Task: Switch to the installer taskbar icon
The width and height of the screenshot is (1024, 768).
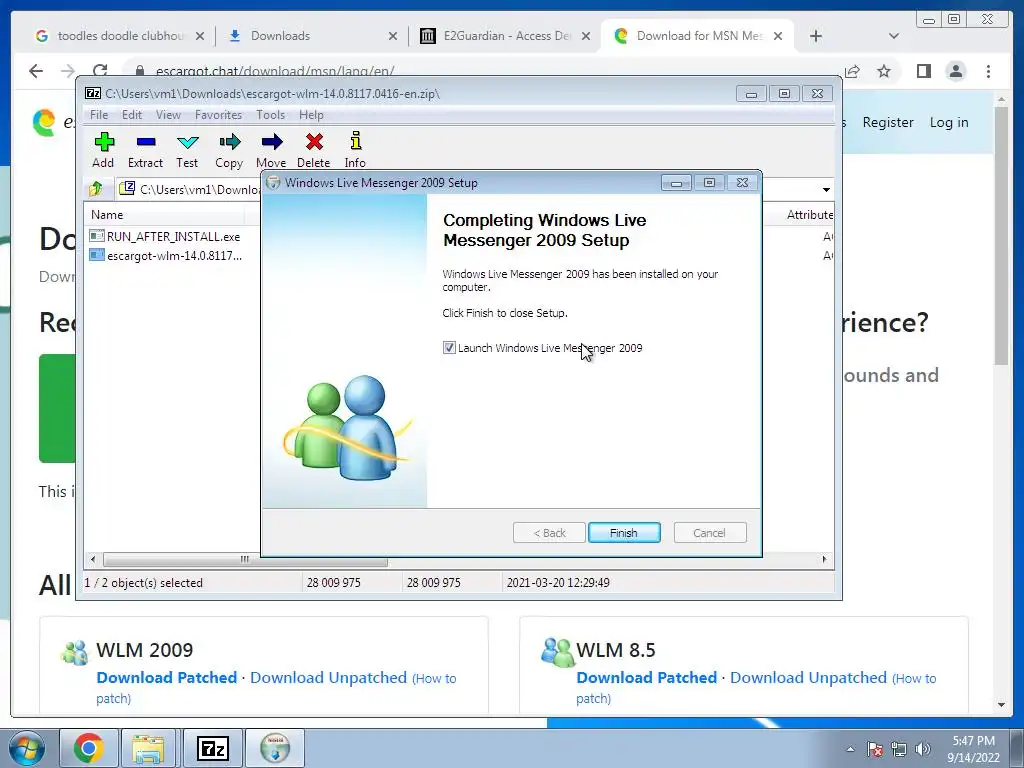Action: [x=275, y=748]
